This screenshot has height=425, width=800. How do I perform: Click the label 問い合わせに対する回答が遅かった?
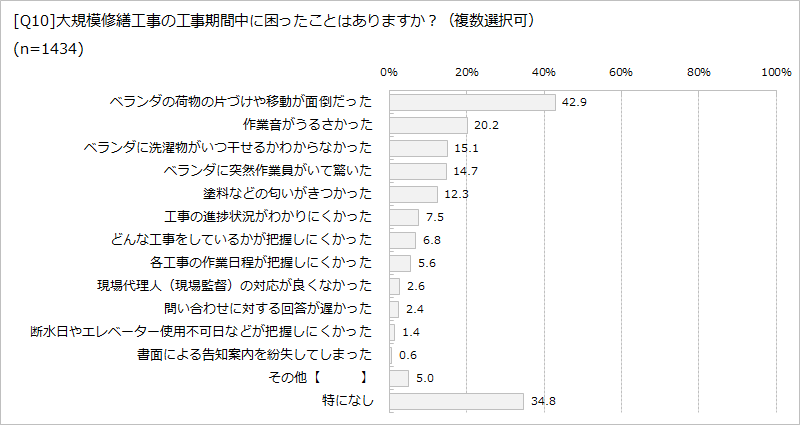(x=268, y=309)
